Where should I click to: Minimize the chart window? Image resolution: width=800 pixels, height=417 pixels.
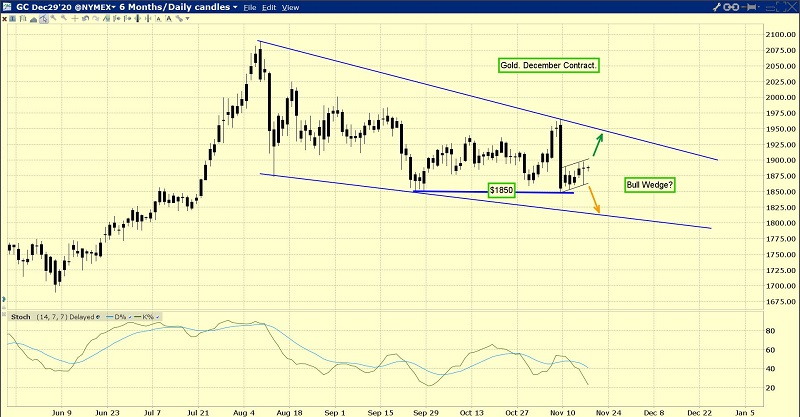770,7
